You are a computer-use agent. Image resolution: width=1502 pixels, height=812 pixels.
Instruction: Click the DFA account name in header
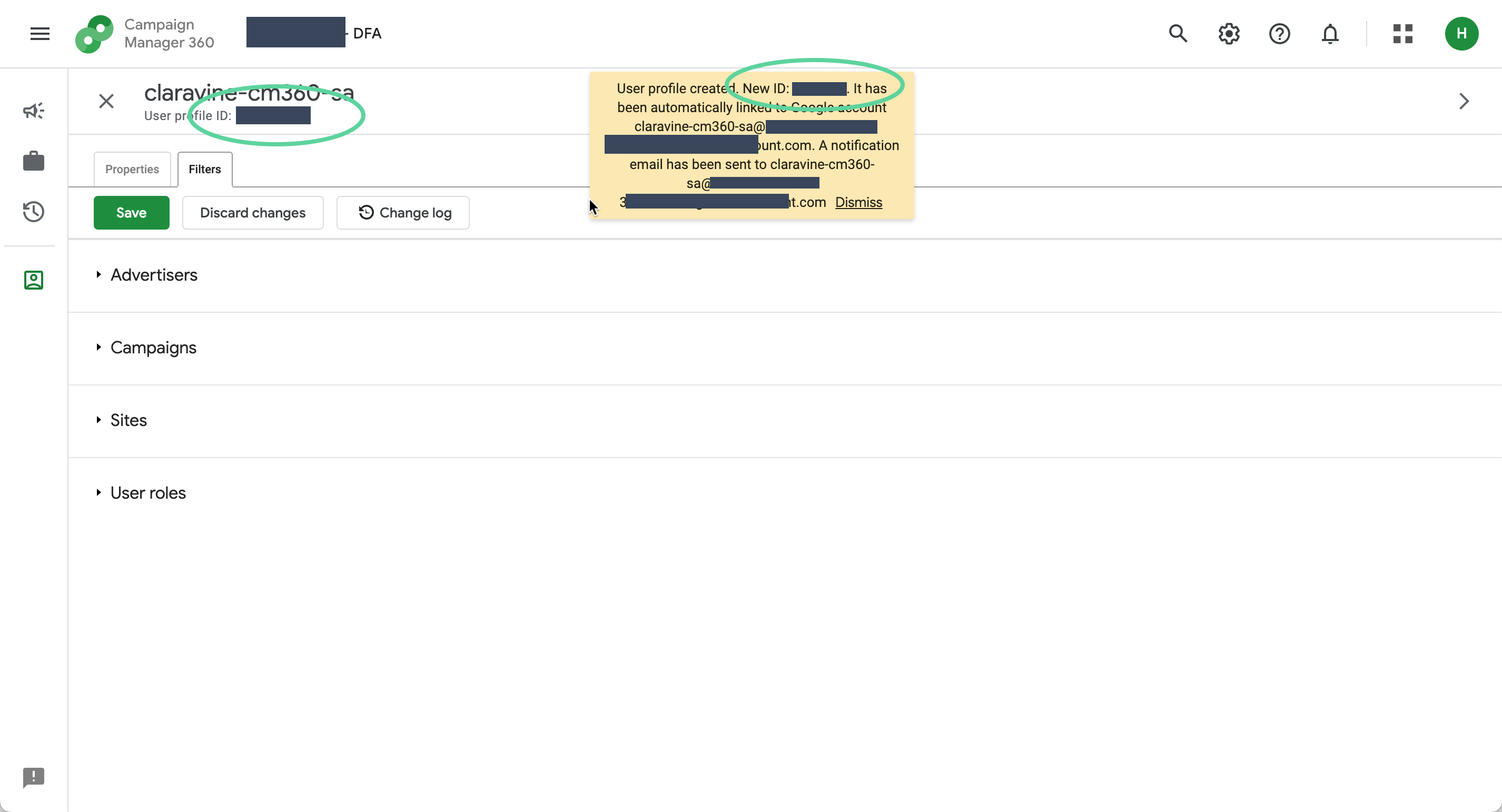tap(314, 33)
